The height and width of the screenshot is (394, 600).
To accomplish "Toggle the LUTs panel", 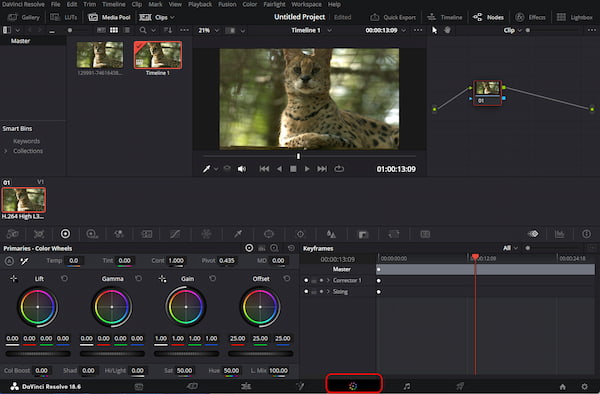I will (64, 17).
